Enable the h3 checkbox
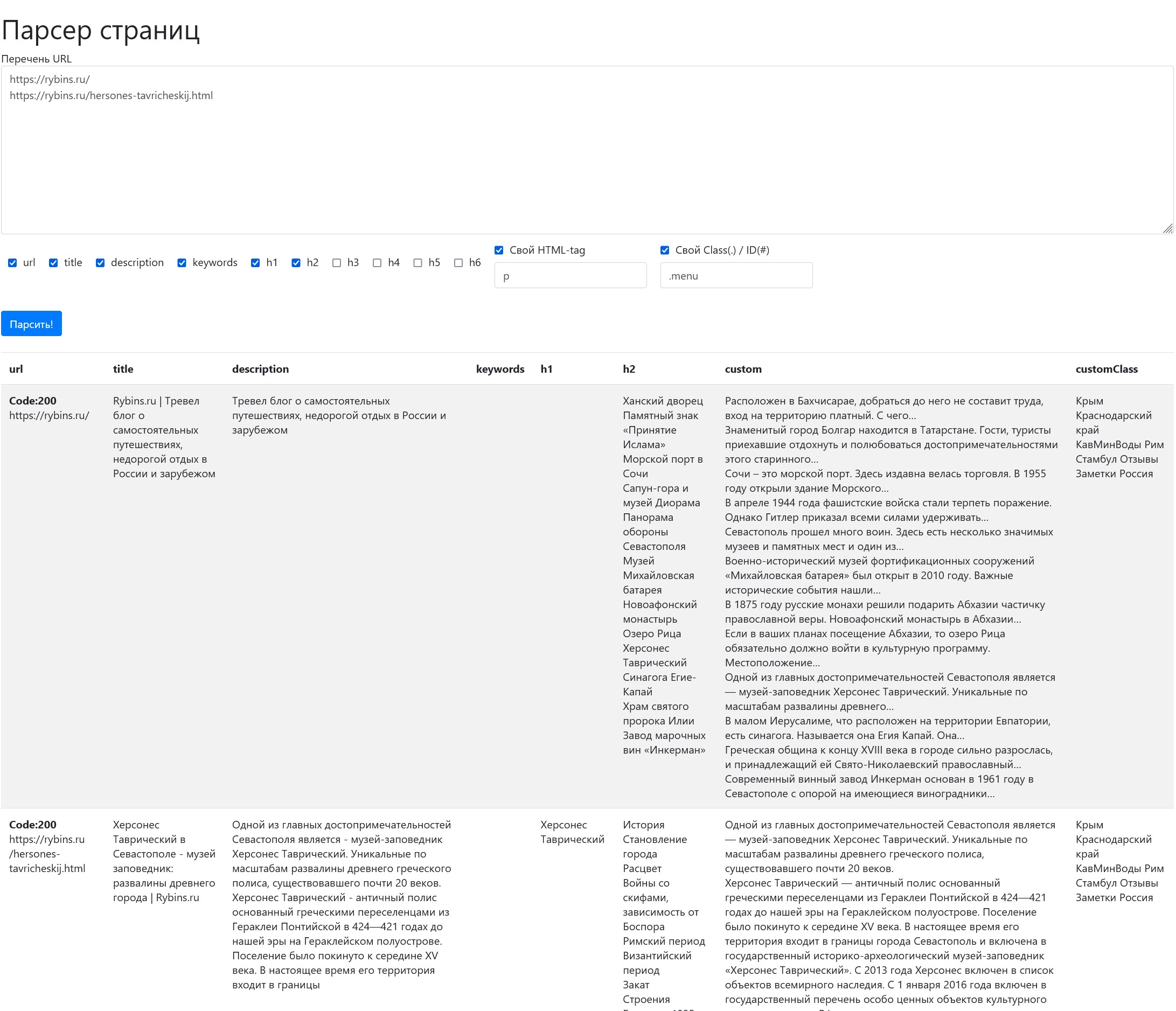The image size is (1176, 1011). 337,263
